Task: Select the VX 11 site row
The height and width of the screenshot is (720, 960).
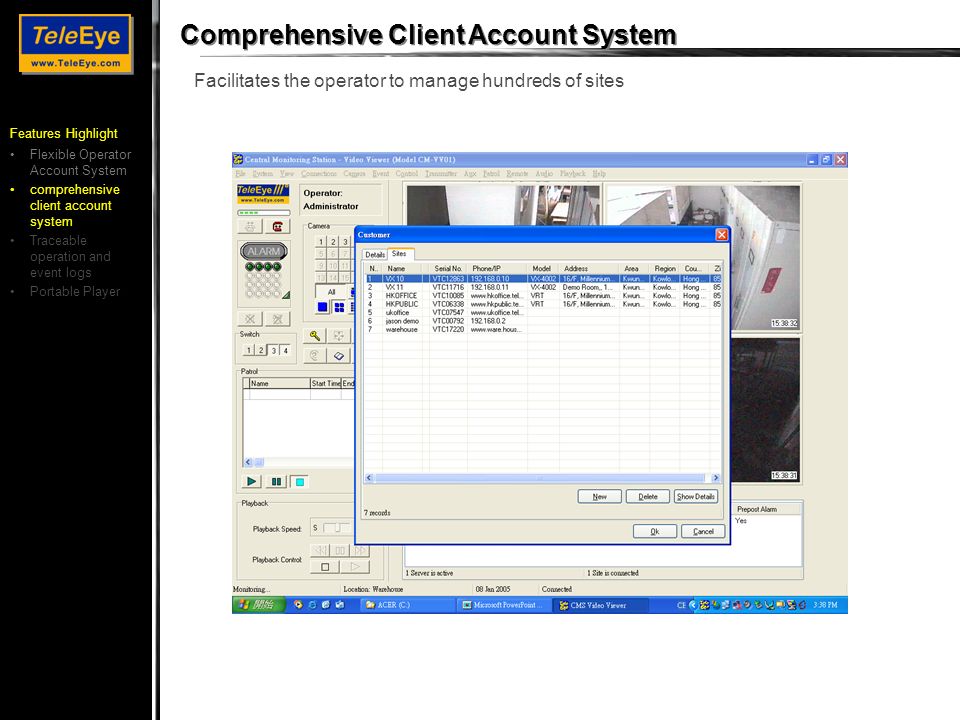Action: point(544,287)
